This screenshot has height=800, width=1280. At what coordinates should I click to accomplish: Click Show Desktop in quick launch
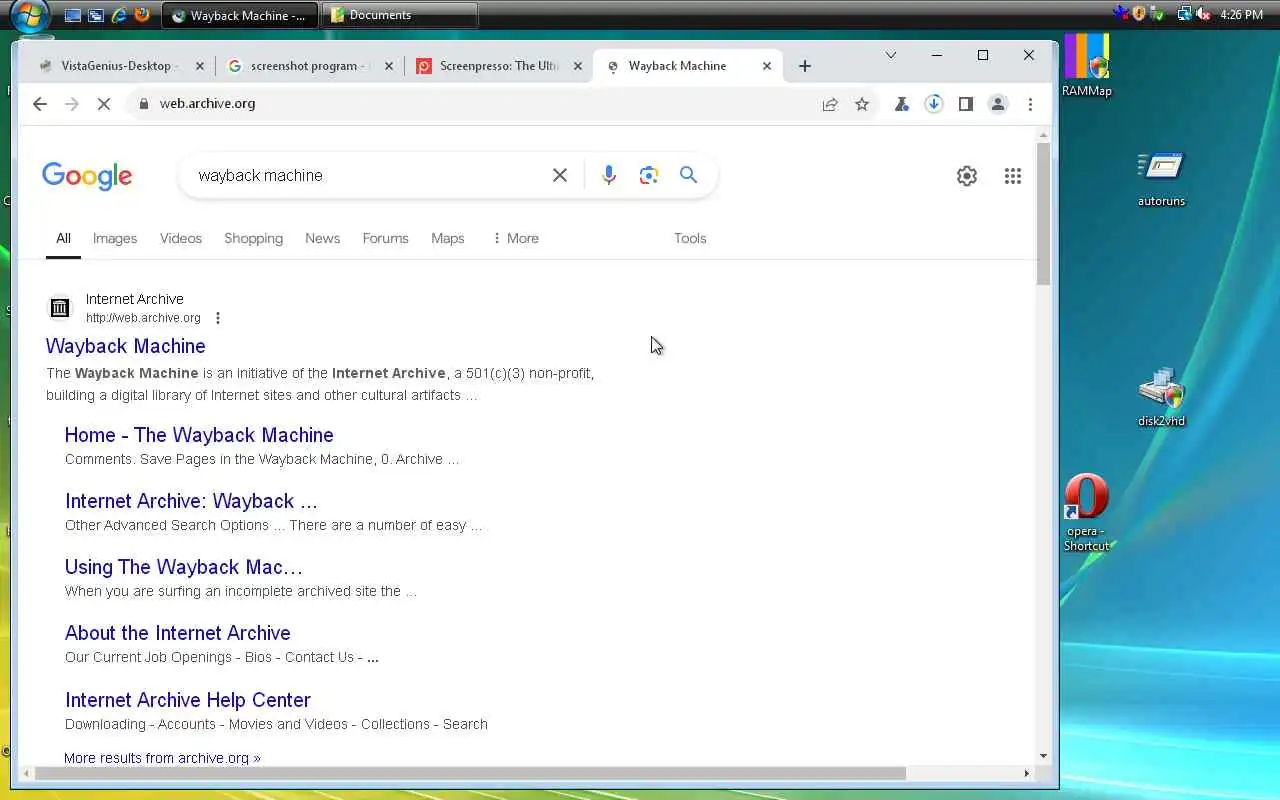pyautogui.click(x=72, y=15)
